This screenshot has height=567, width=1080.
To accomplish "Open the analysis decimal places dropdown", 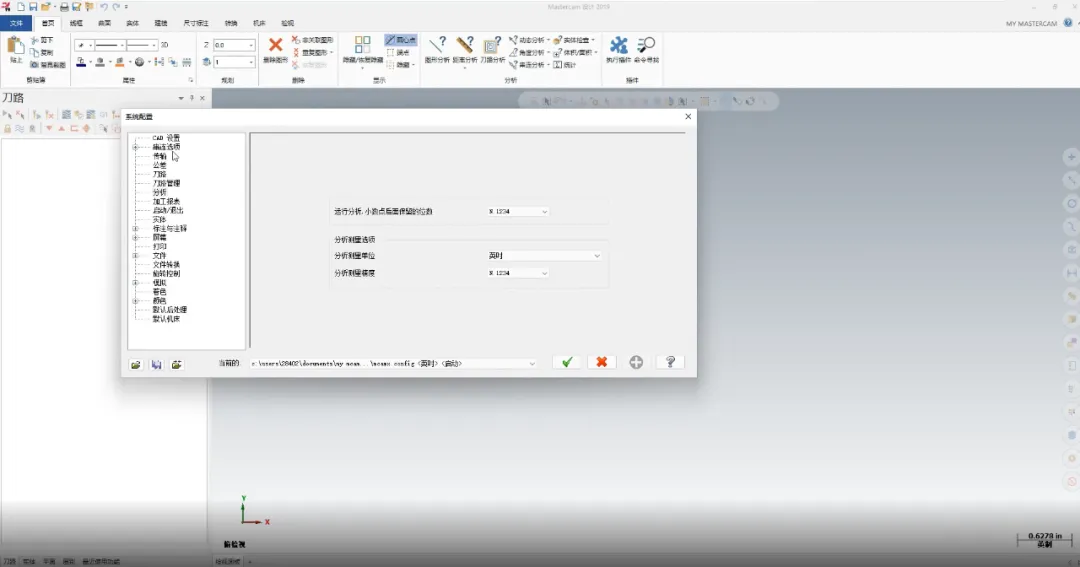I will pyautogui.click(x=518, y=212).
